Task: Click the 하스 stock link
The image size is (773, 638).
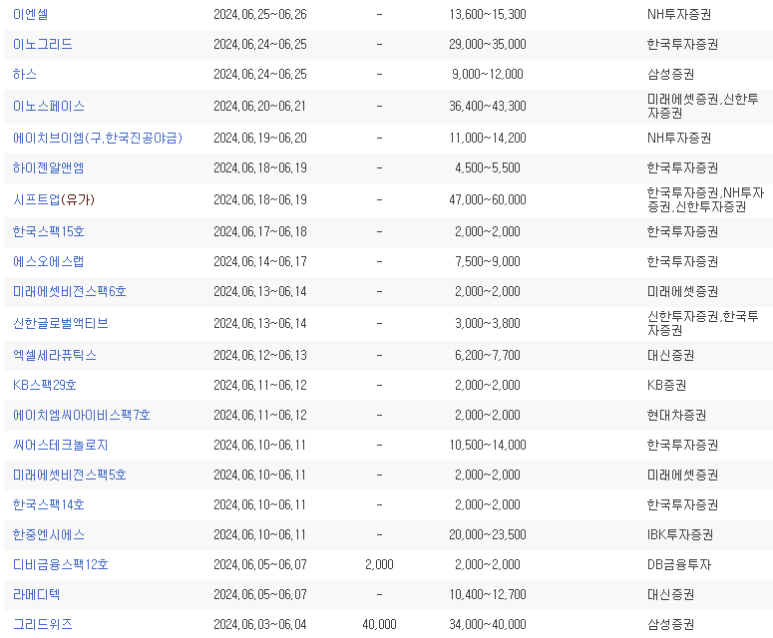Action: point(25,74)
